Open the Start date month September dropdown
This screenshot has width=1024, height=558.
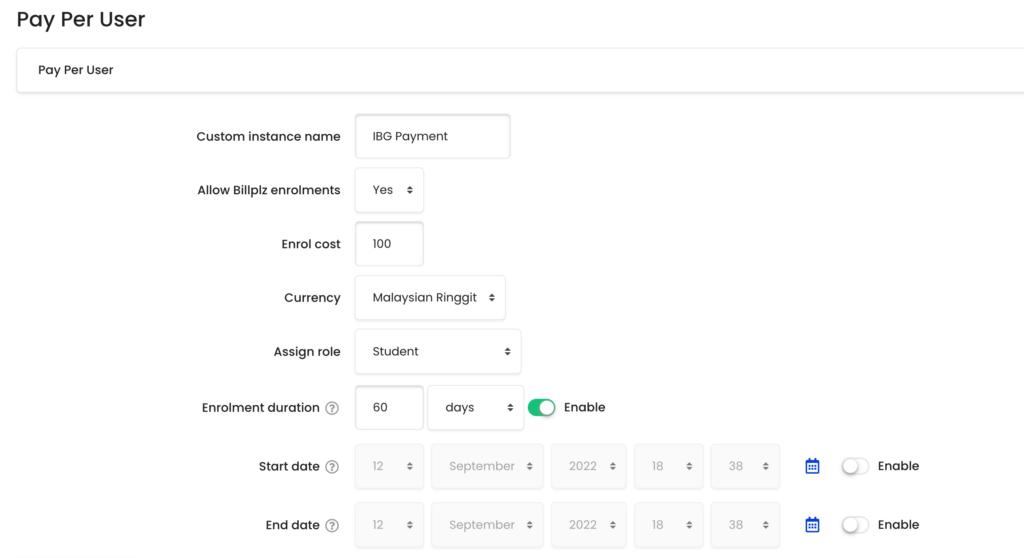click(487, 466)
